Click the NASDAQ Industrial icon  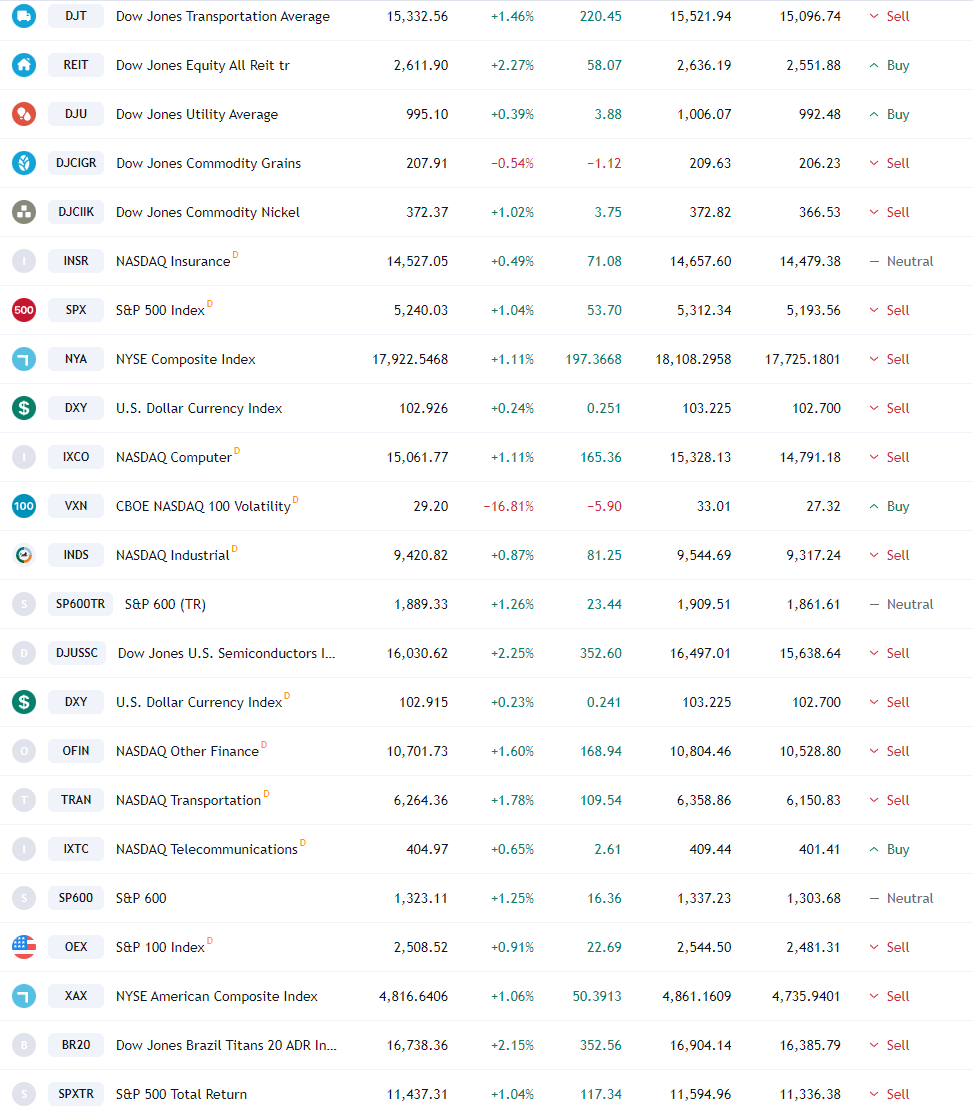coord(24,555)
